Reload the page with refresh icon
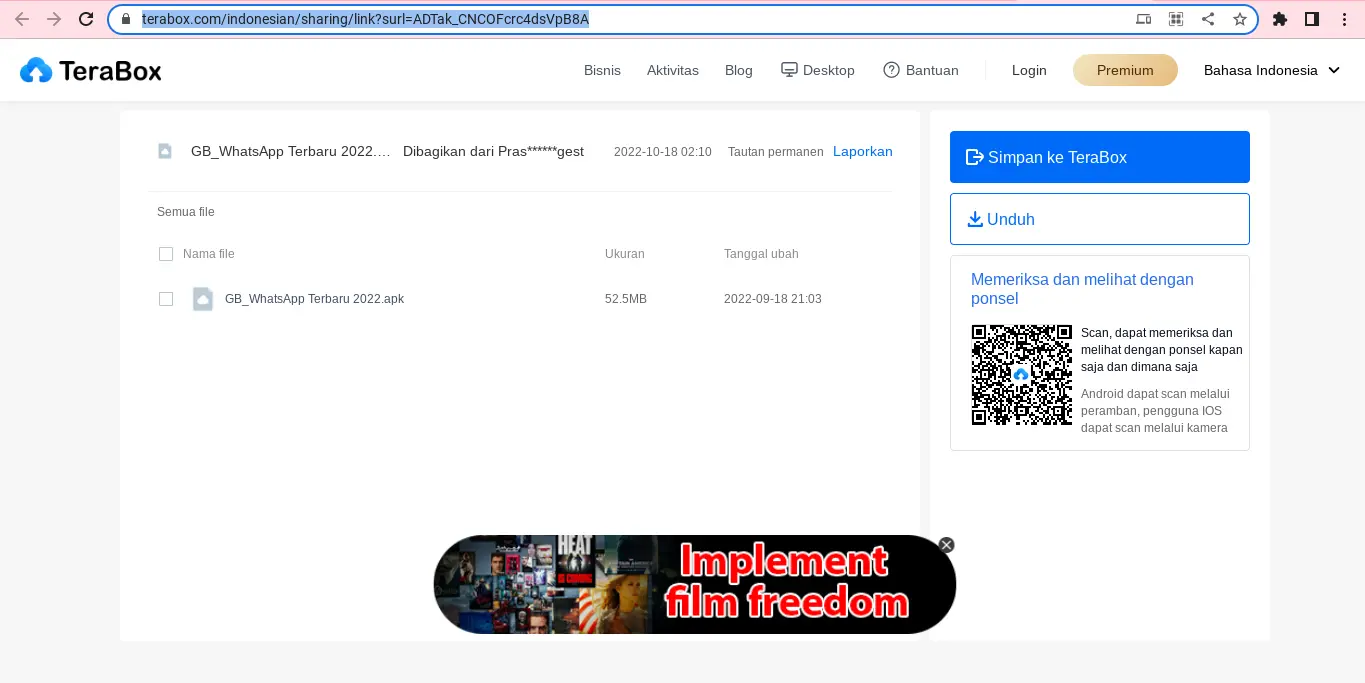 [86, 19]
